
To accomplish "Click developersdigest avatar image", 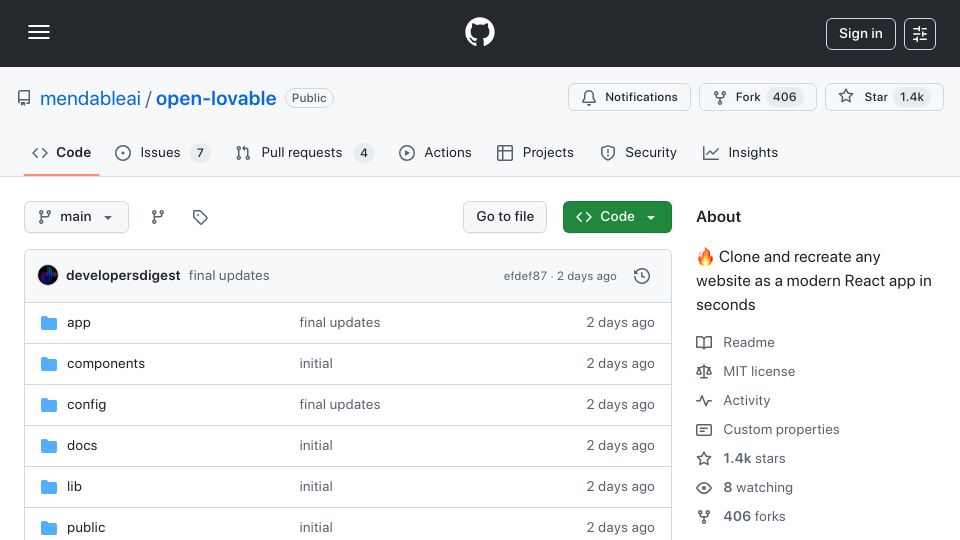I will click(48, 276).
